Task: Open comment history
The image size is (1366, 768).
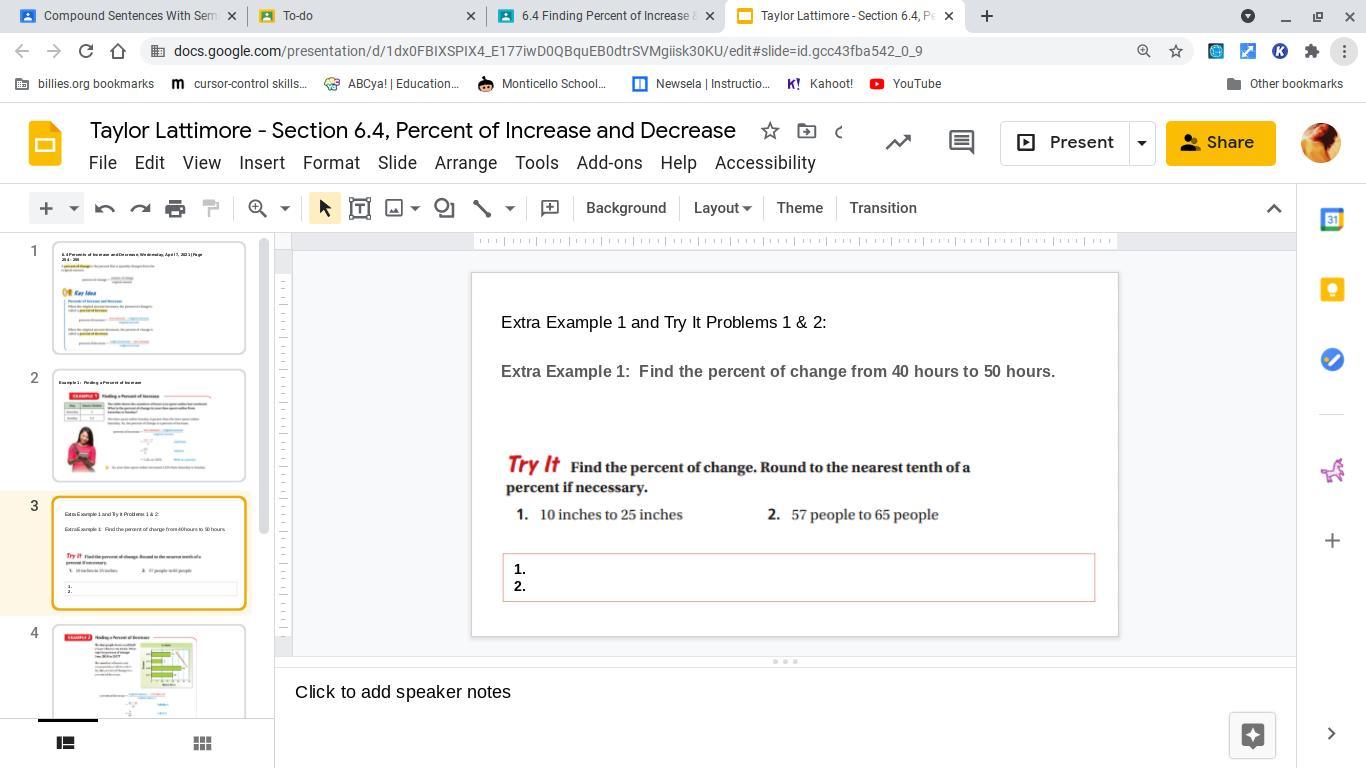Action: pyautogui.click(x=961, y=143)
